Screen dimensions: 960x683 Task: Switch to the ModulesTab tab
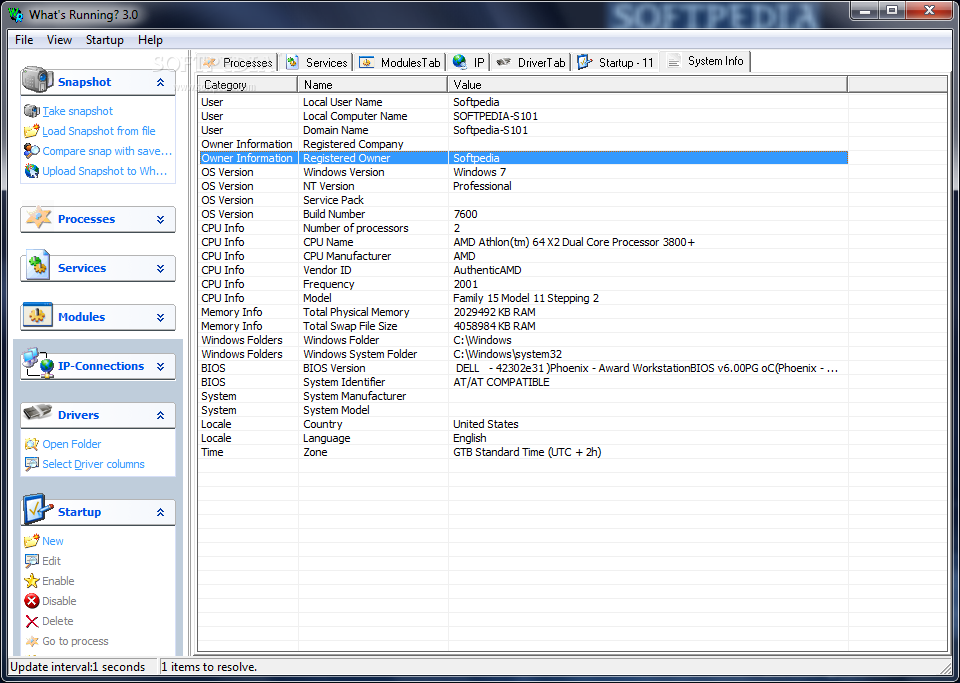tap(400, 62)
